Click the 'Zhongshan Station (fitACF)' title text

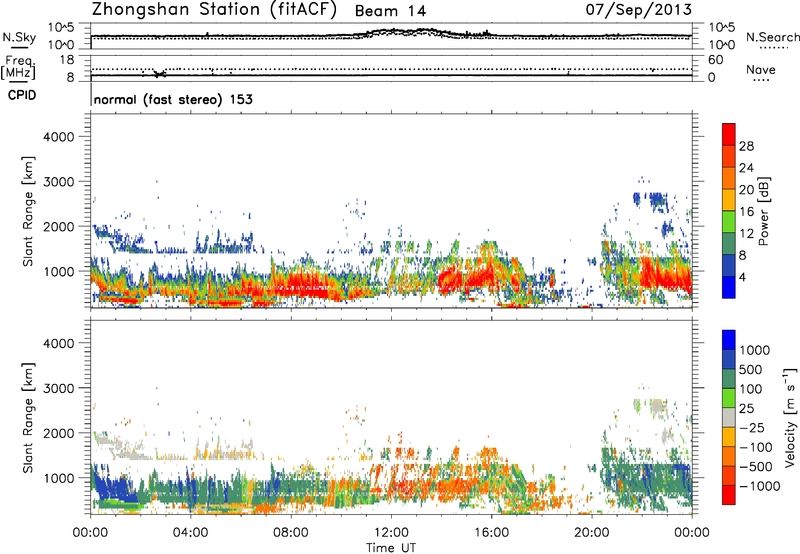point(214,10)
